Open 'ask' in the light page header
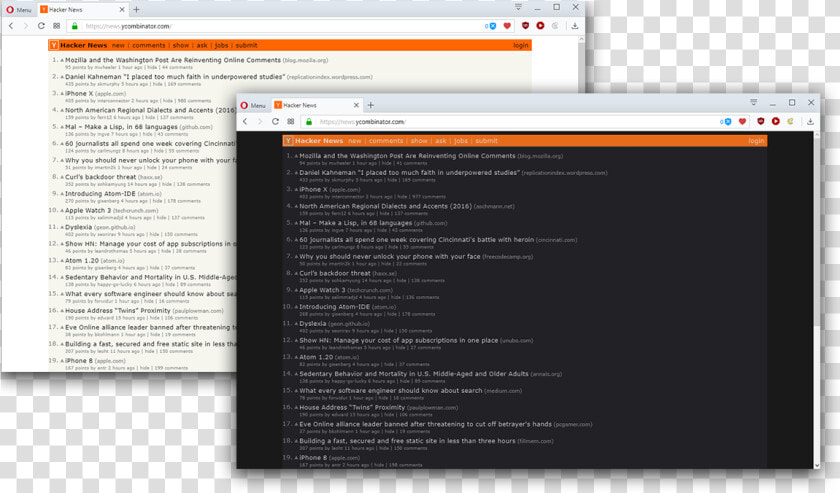 click(202, 46)
